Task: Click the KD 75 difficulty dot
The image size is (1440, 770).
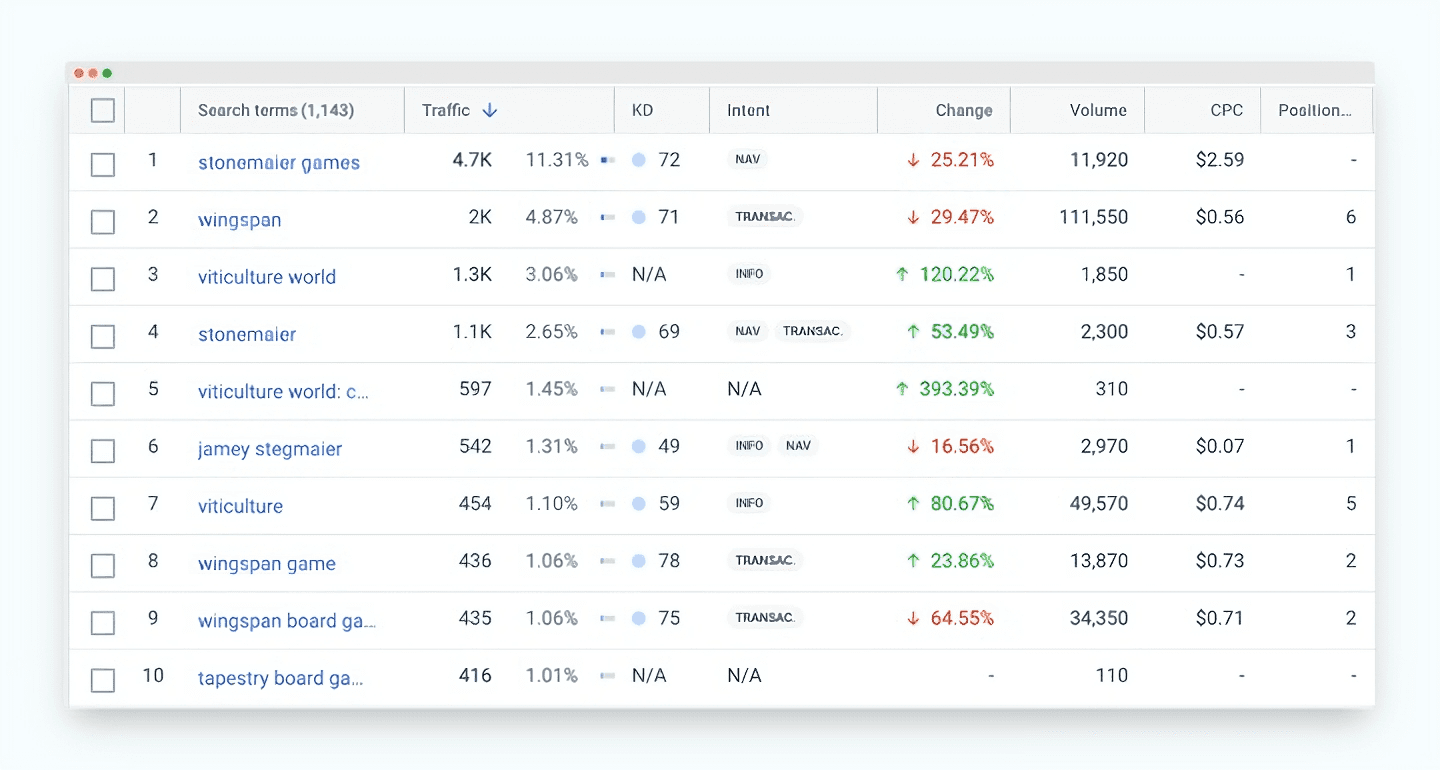Action: pyautogui.click(x=639, y=619)
